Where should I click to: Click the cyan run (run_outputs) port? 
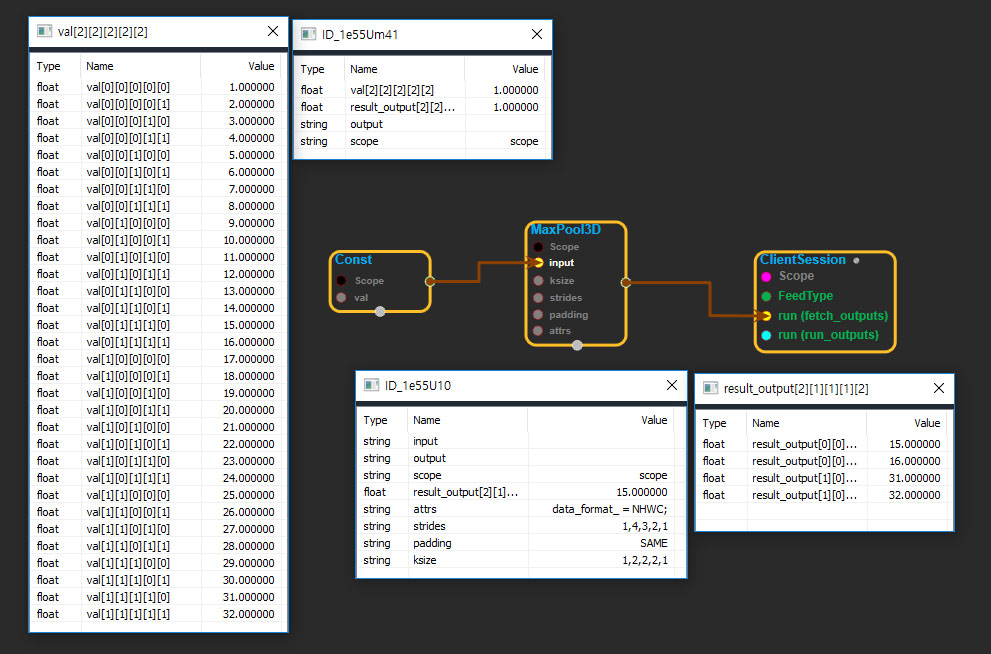click(766, 335)
